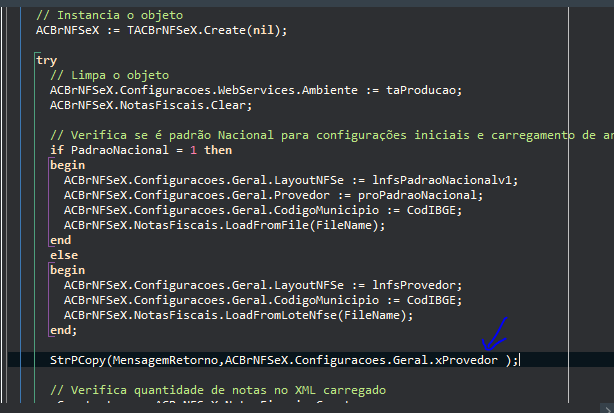Click the comment "// Limpa o objeto"
This screenshot has width=614, height=413.
pyautogui.click(x=109, y=75)
